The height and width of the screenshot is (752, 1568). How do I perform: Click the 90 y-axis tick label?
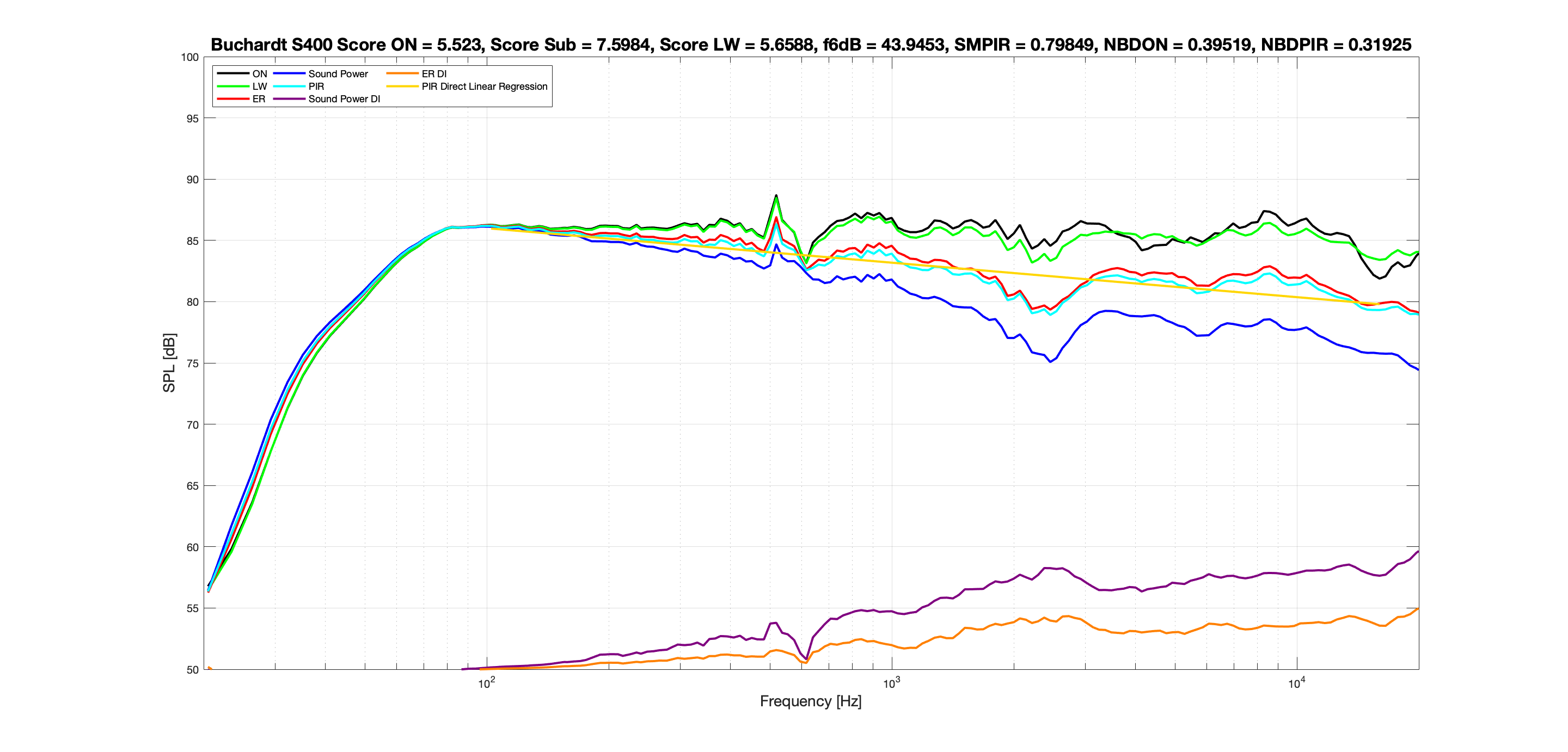192,180
